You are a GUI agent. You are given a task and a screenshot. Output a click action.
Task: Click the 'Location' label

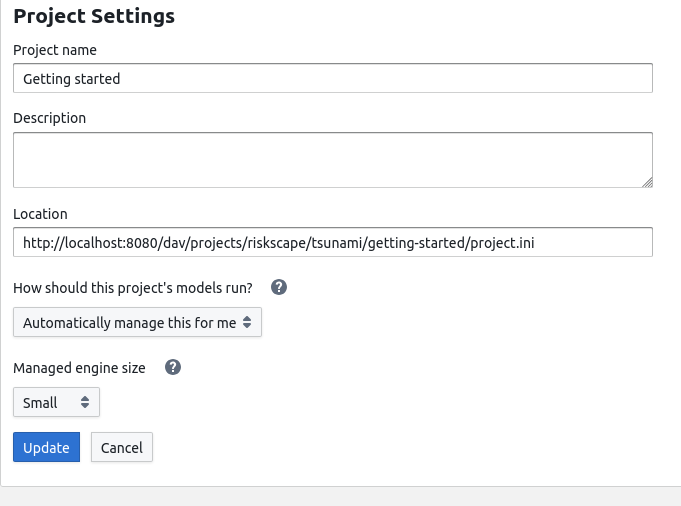click(40, 214)
